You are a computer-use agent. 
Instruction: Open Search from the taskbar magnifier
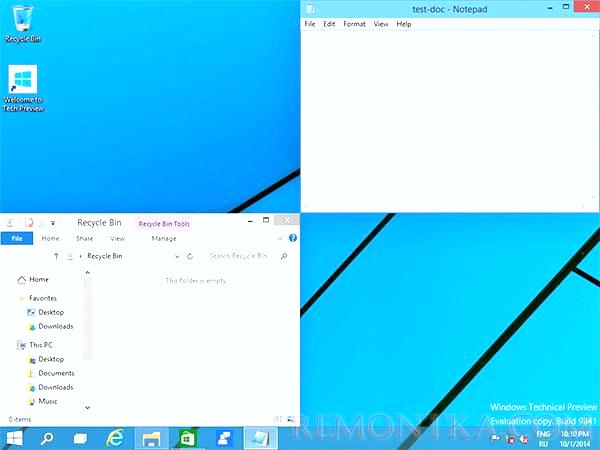pos(47,439)
